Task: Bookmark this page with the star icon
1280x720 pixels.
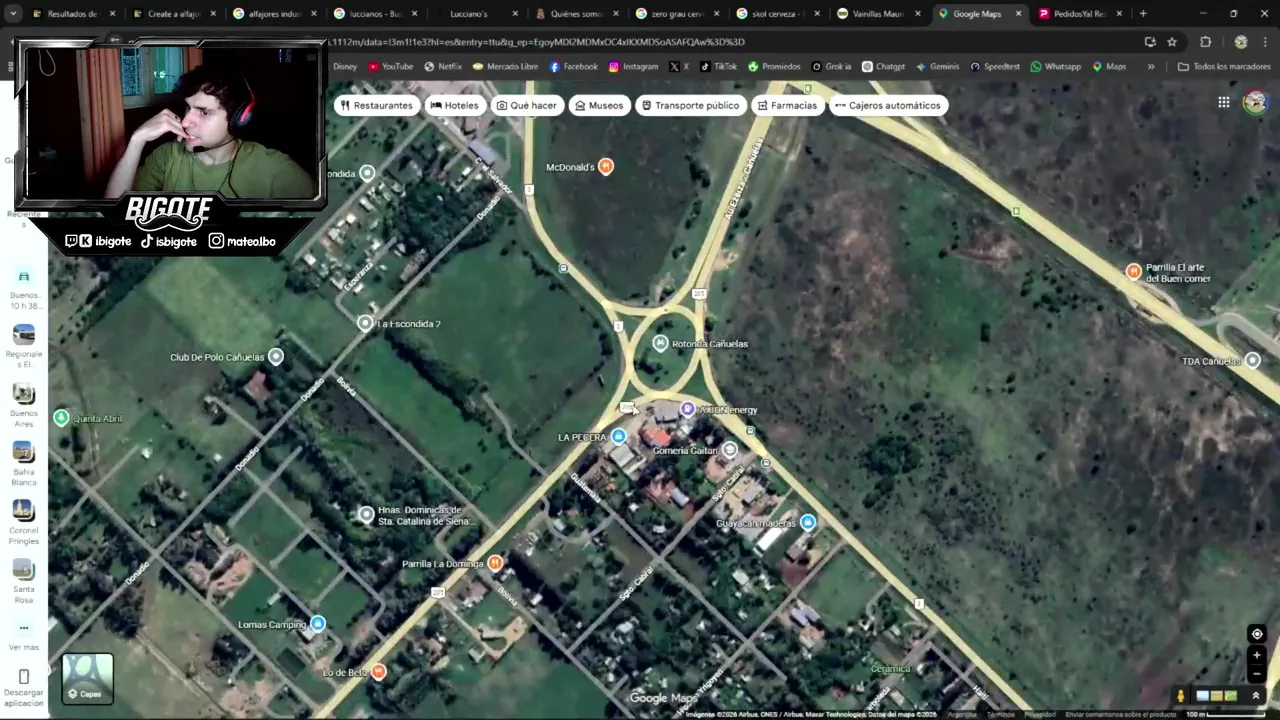Action: (1172, 42)
